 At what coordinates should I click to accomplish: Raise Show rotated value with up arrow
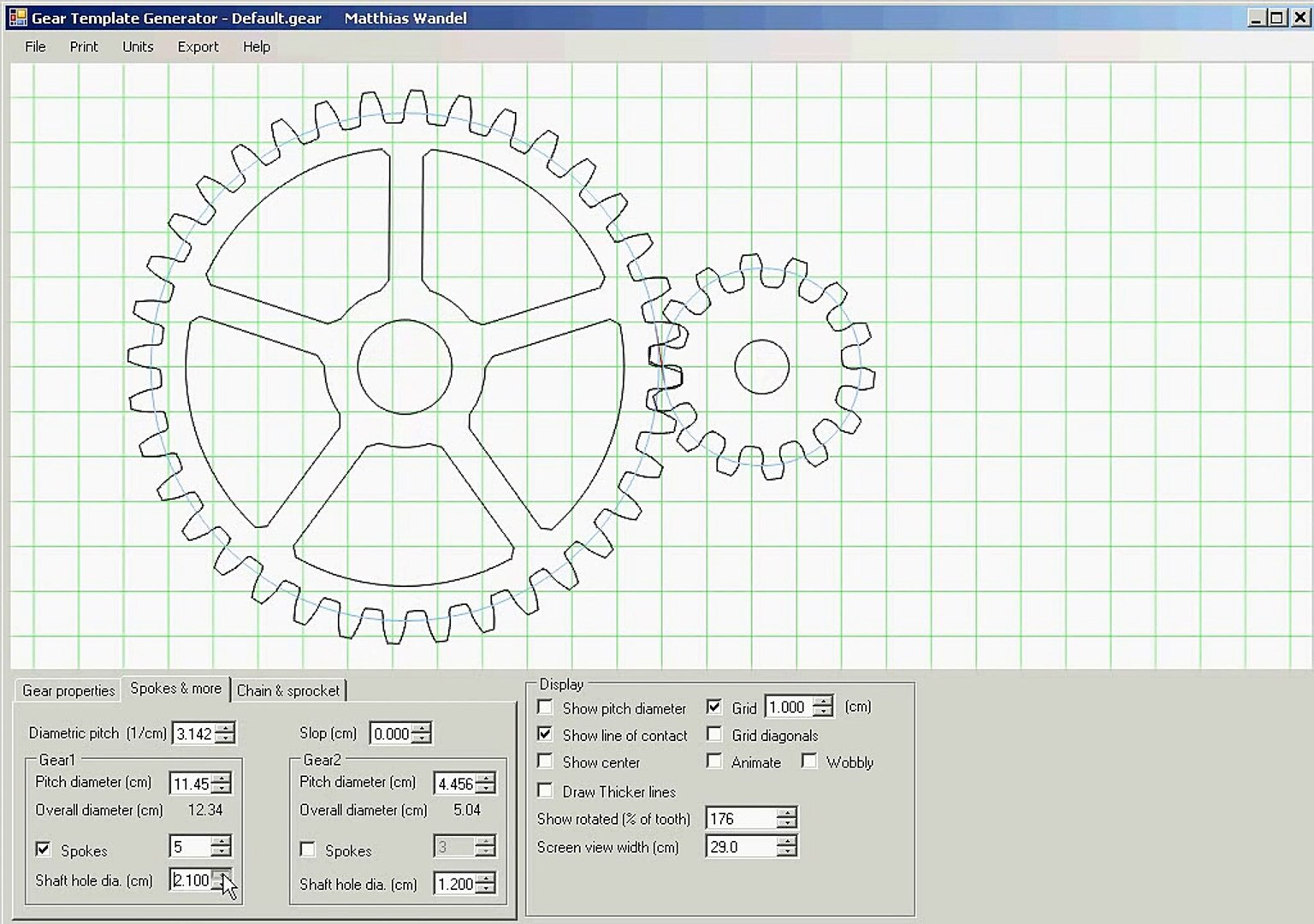pyautogui.click(x=786, y=813)
